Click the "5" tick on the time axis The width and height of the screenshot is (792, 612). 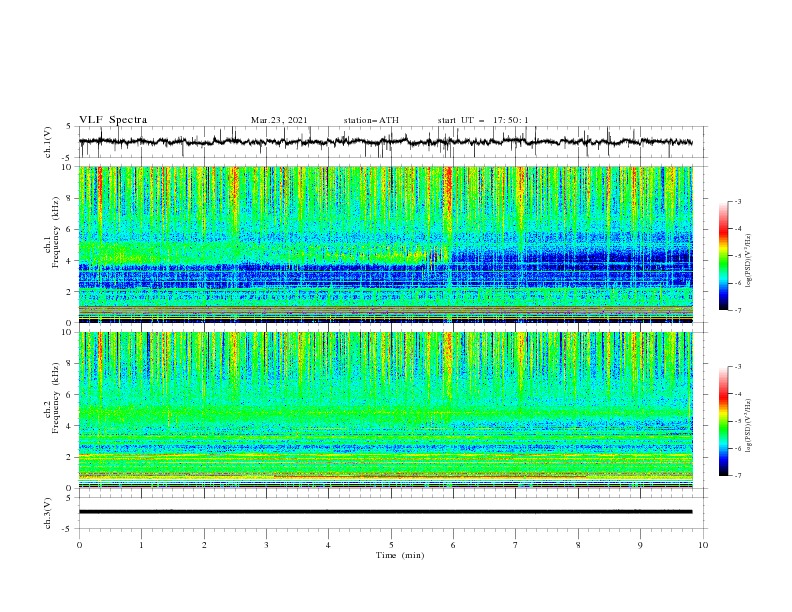tap(391, 545)
